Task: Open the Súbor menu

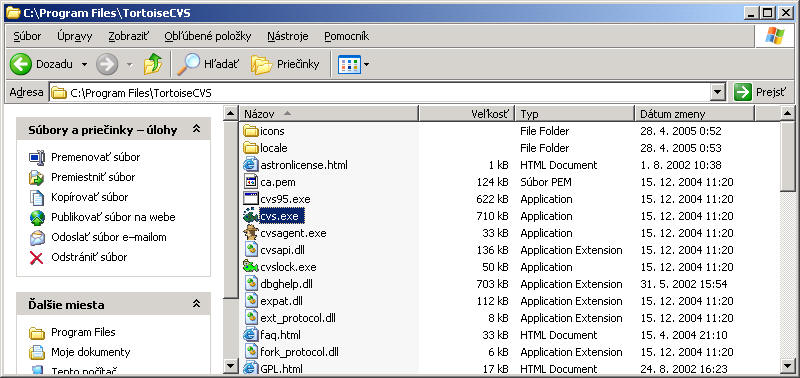Action: click(x=28, y=36)
